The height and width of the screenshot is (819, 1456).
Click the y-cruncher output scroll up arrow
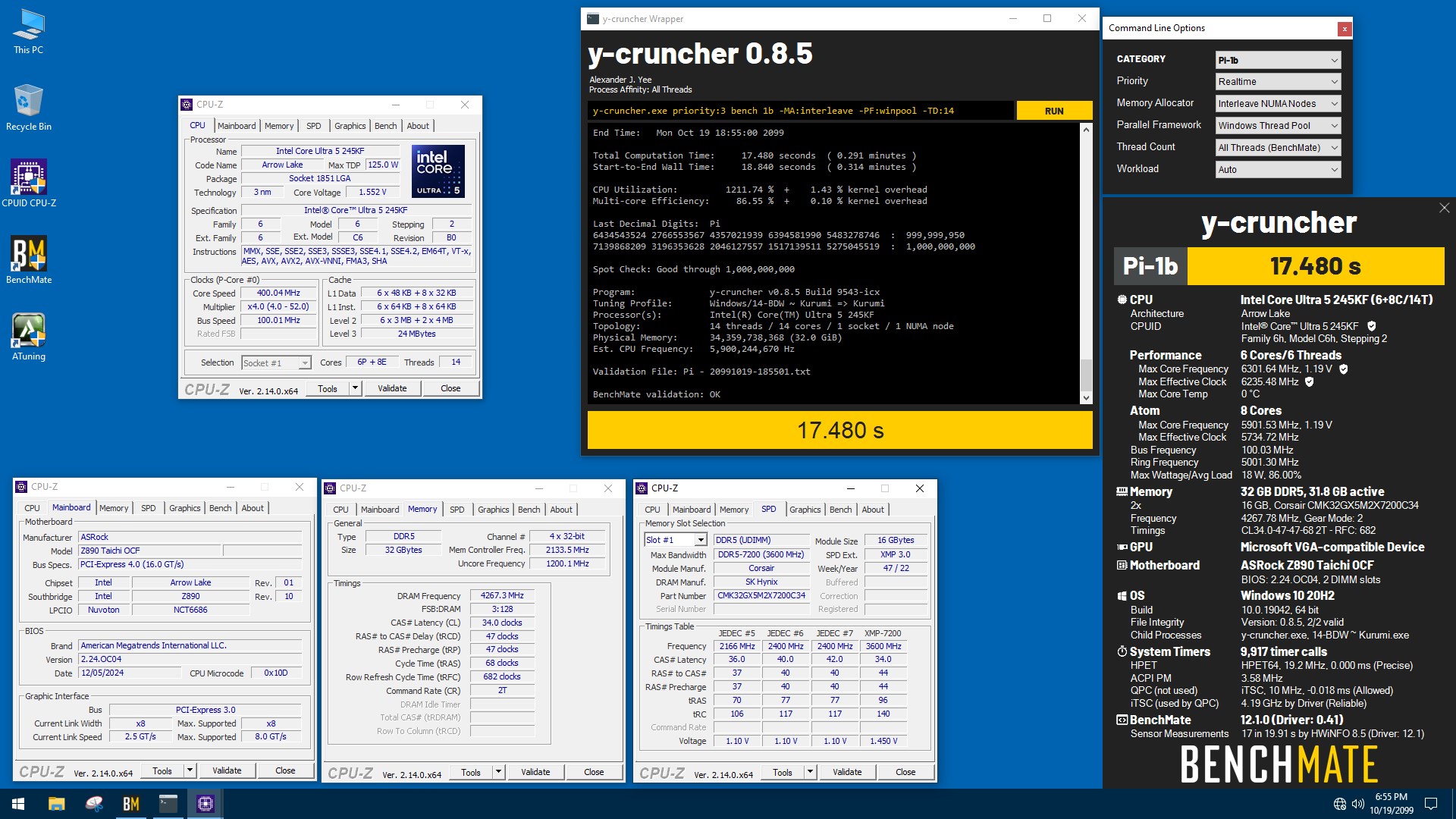(1086, 130)
